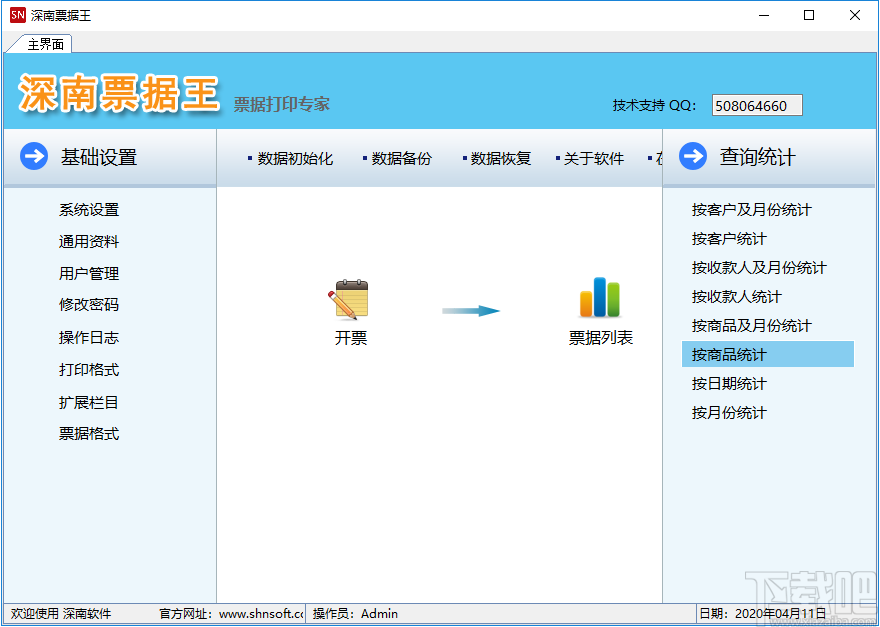Open the 票据列表 bar chart icon

[600, 298]
